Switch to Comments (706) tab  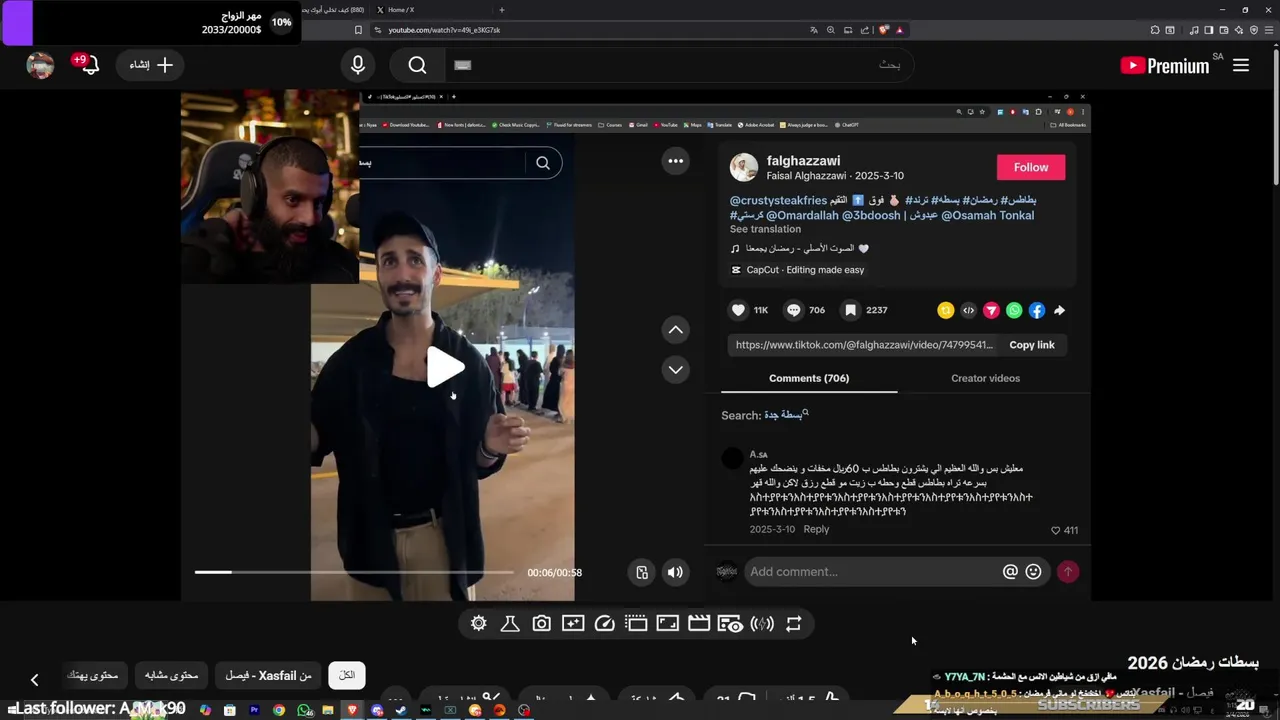pos(809,378)
